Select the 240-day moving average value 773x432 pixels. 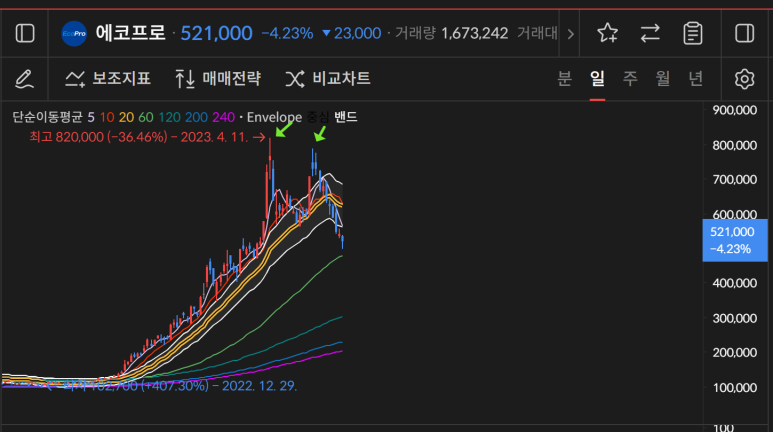click(x=223, y=117)
